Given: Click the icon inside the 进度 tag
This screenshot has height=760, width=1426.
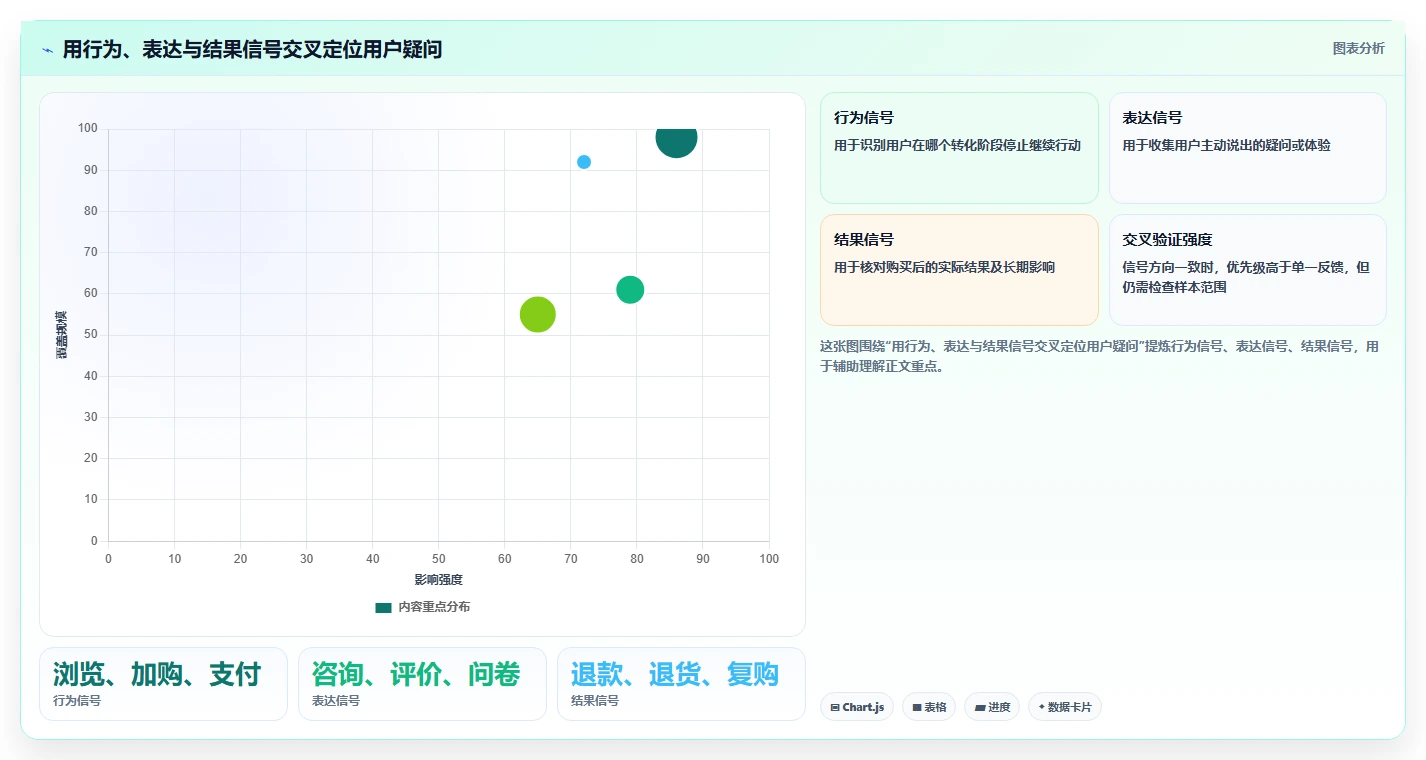Looking at the screenshot, I should (x=980, y=707).
